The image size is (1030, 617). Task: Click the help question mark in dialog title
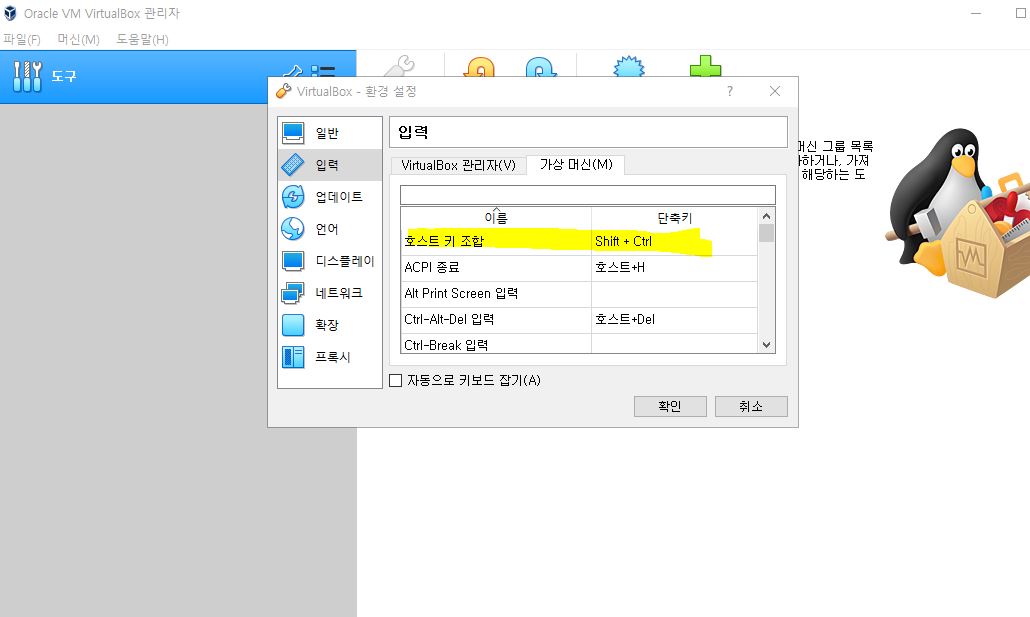click(730, 91)
